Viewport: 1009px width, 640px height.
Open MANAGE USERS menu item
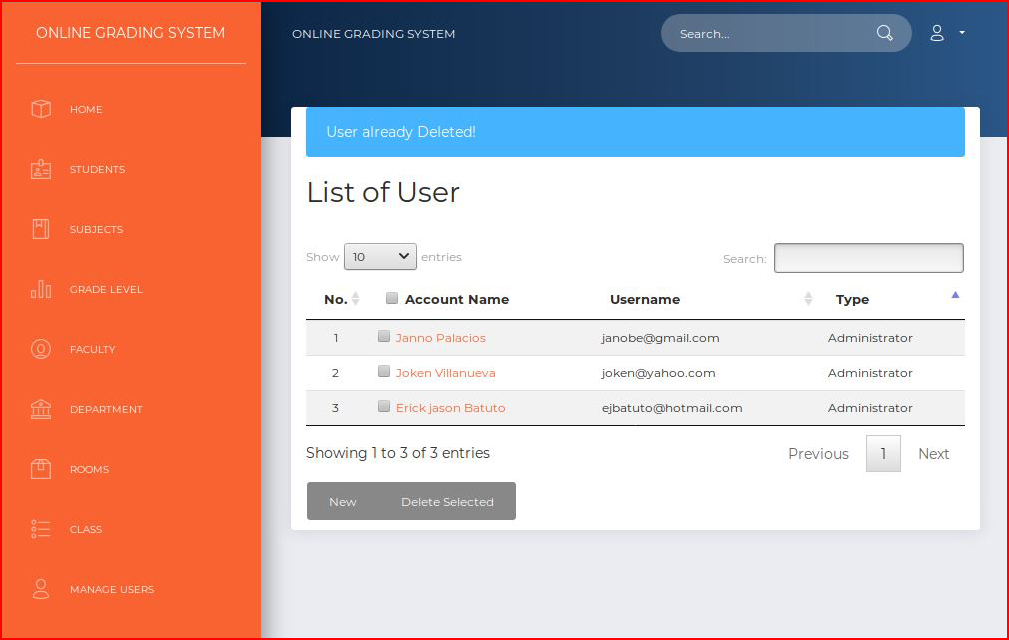pos(112,589)
